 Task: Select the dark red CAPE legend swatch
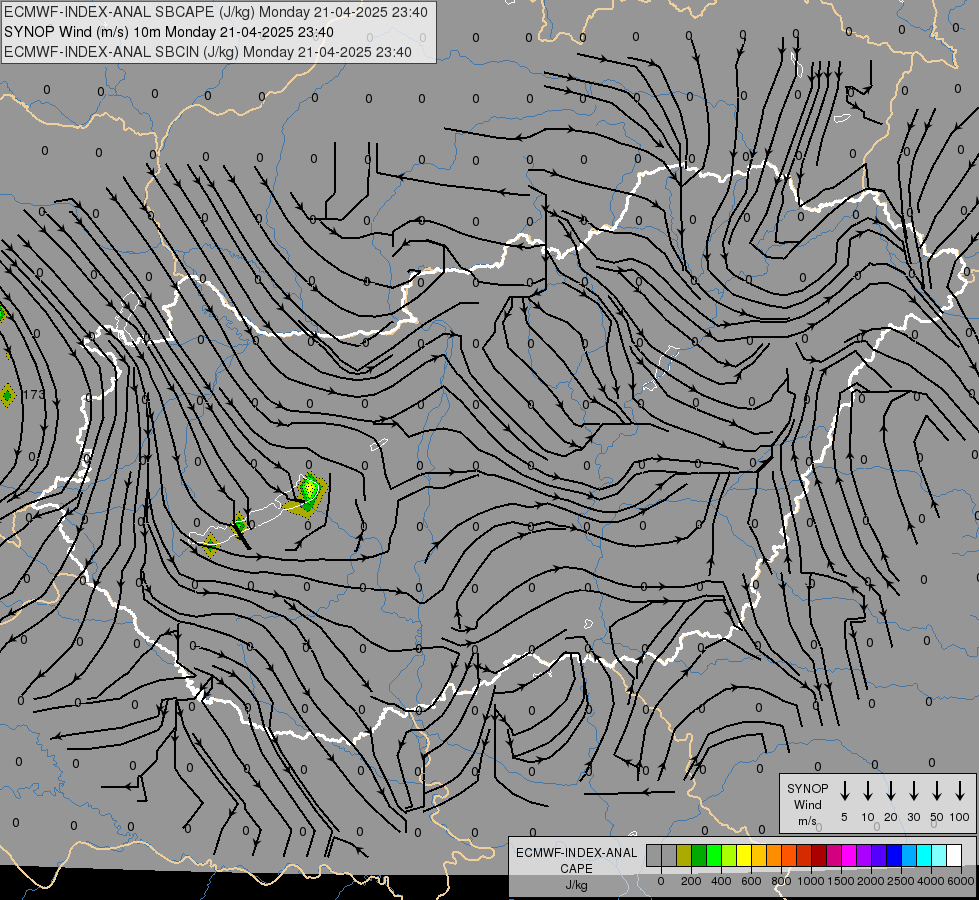tap(820, 855)
